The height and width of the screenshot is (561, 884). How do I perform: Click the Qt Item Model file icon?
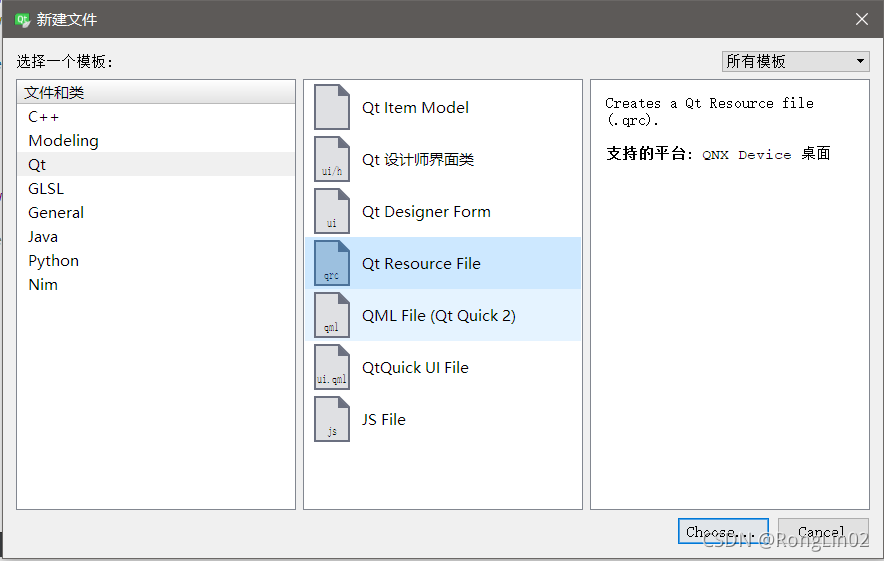pyautogui.click(x=332, y=107)
